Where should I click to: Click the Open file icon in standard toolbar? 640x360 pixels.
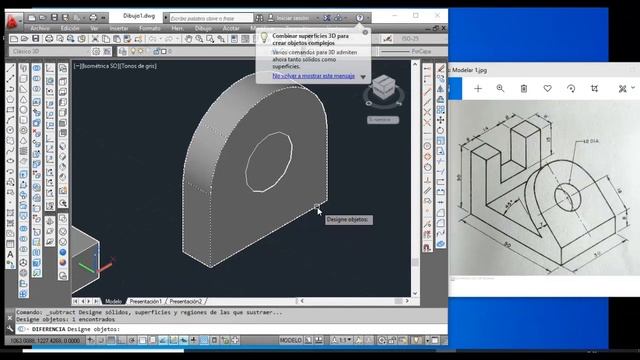(x=24, y=39)
